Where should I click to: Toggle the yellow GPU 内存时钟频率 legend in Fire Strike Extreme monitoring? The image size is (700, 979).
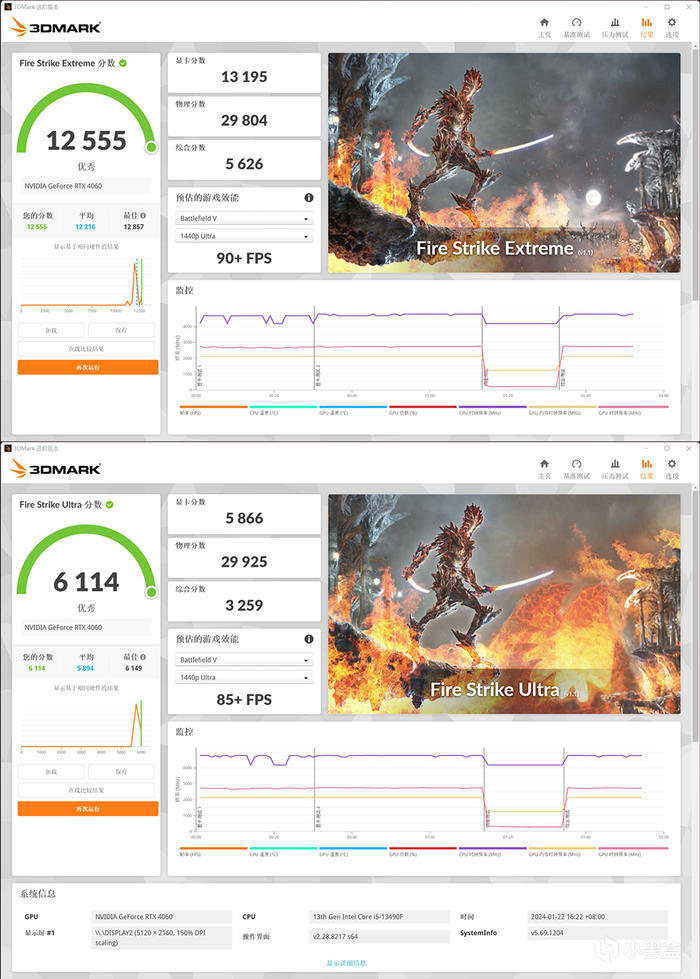(563, 410)
